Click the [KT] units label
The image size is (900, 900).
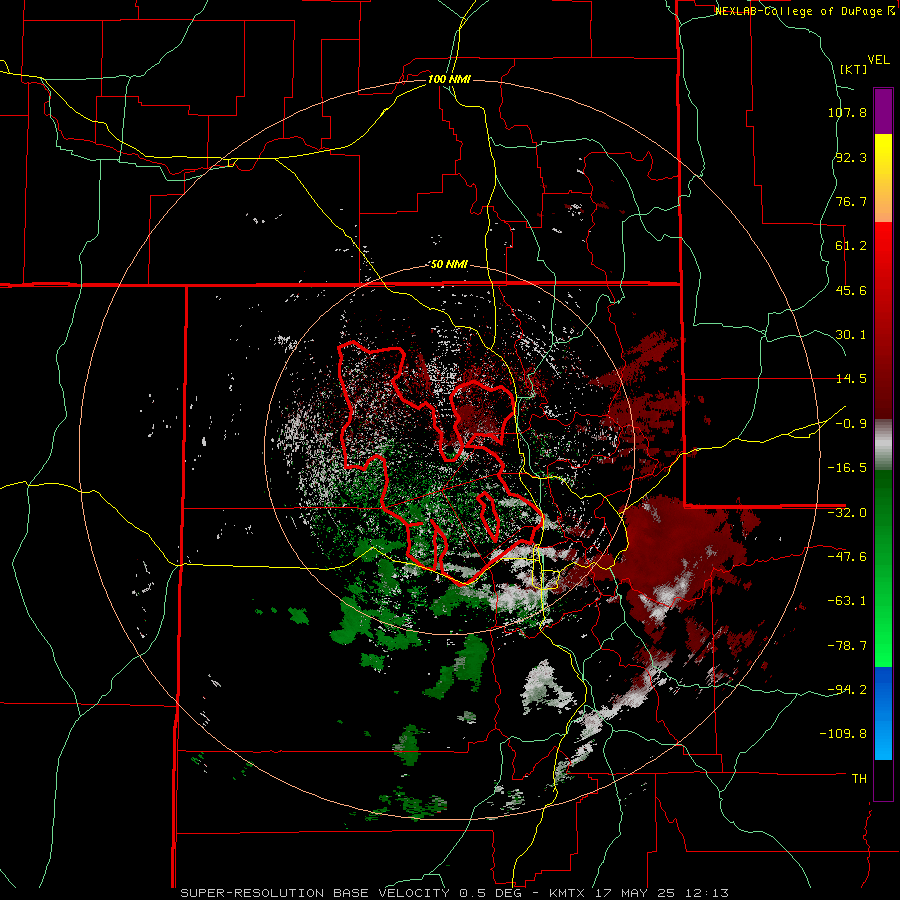pyautogui.click(x=853, y=69)
